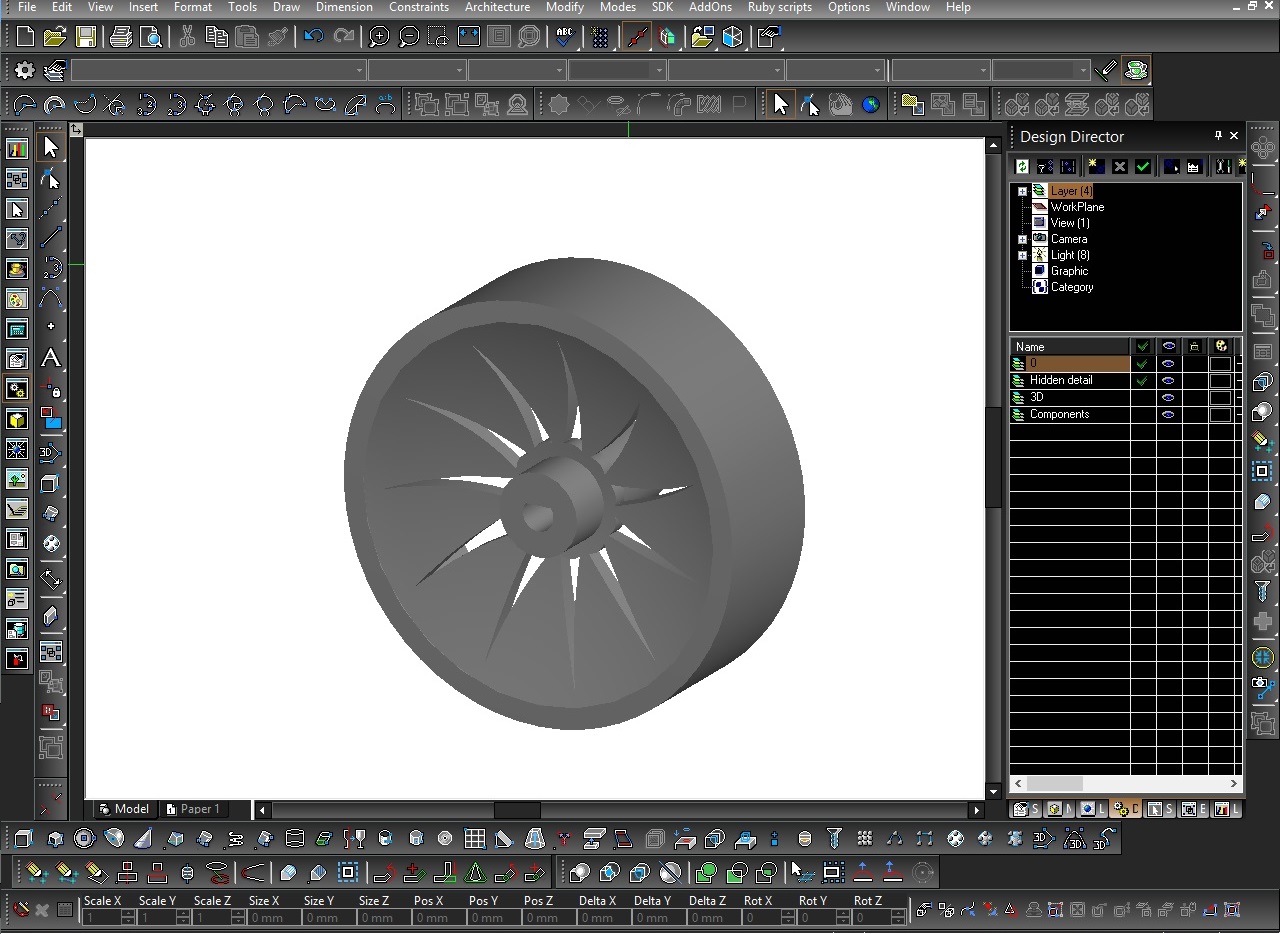Click the lock column header icon

pyautogui.click(x=1194, y=347)
